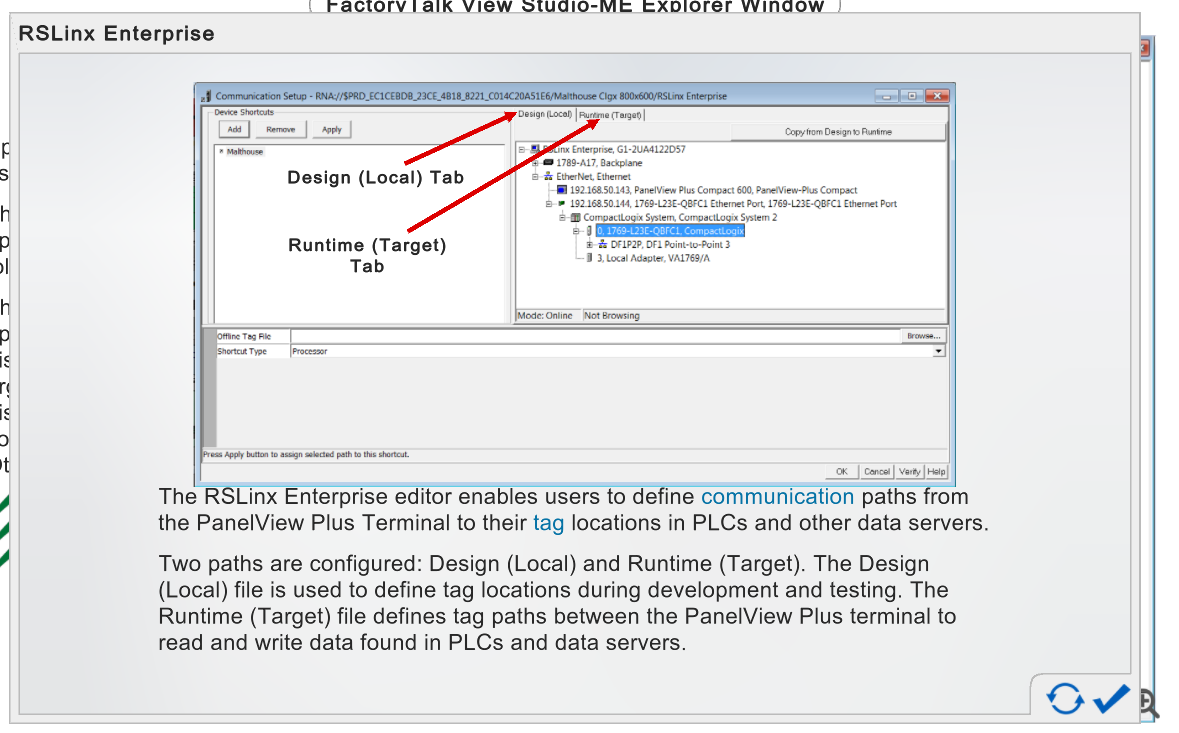The height and width of the screenshot is (733, 1179).
Task: Select '3, Local Adapter, VA1769/A' row
Action: 653,258
